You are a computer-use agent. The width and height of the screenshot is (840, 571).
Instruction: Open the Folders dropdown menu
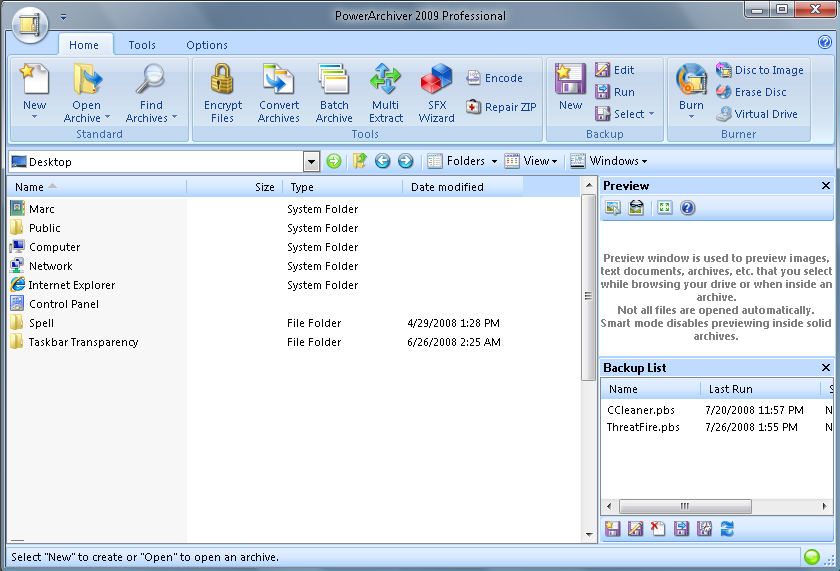463,161
